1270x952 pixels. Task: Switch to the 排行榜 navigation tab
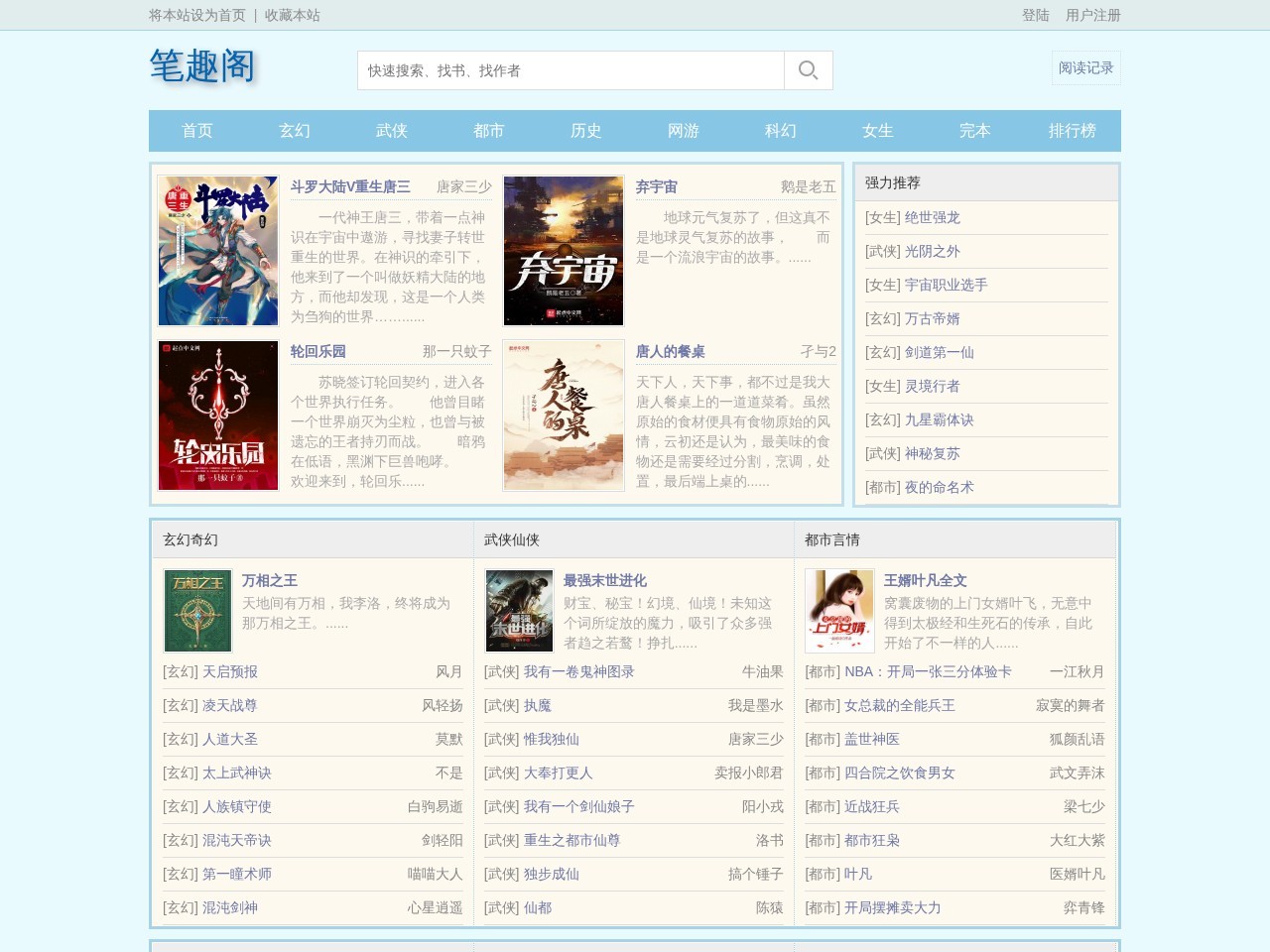coord(1073,131)
